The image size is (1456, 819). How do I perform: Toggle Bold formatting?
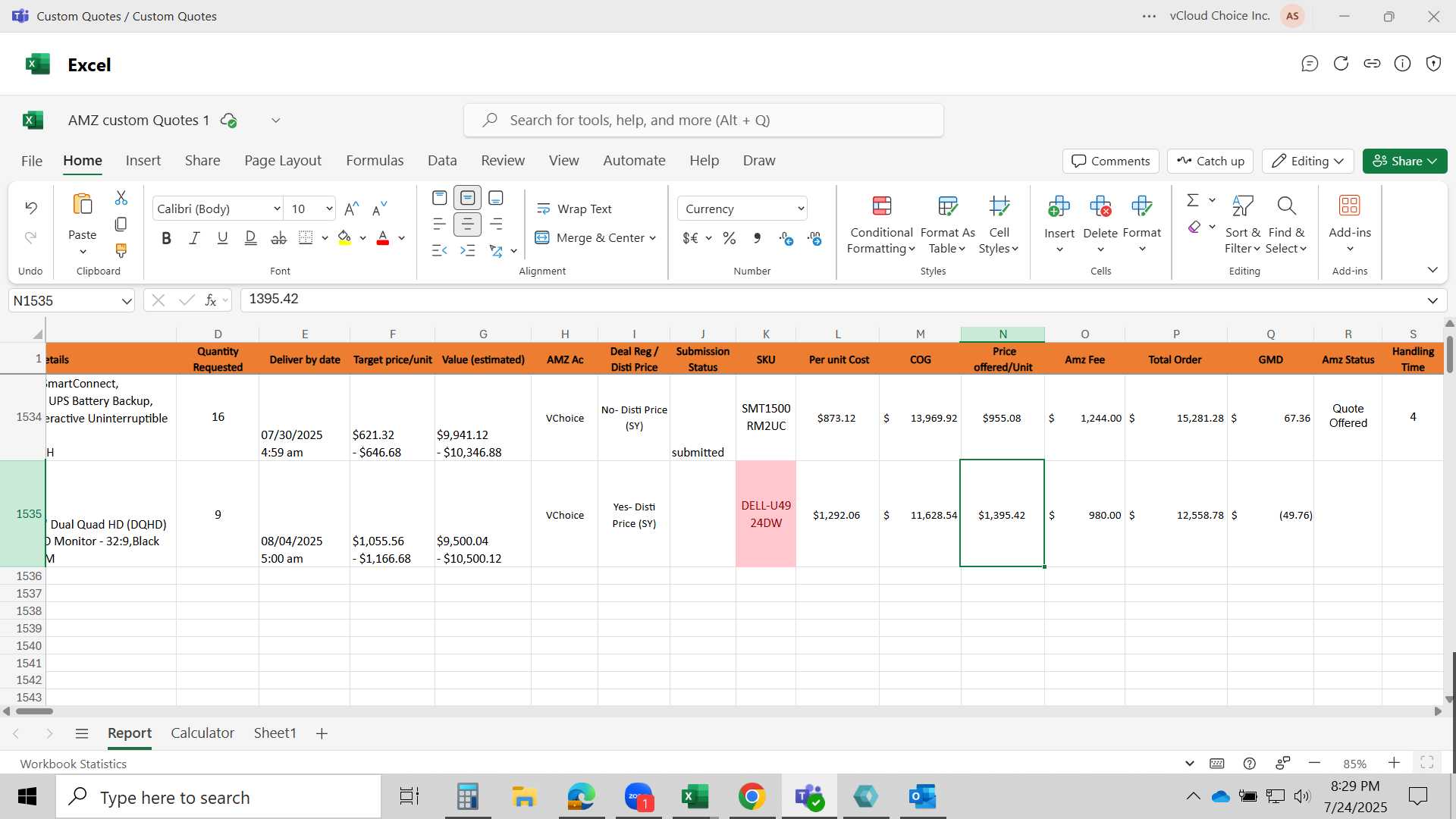pyautogui.click(x=166, y=238)
